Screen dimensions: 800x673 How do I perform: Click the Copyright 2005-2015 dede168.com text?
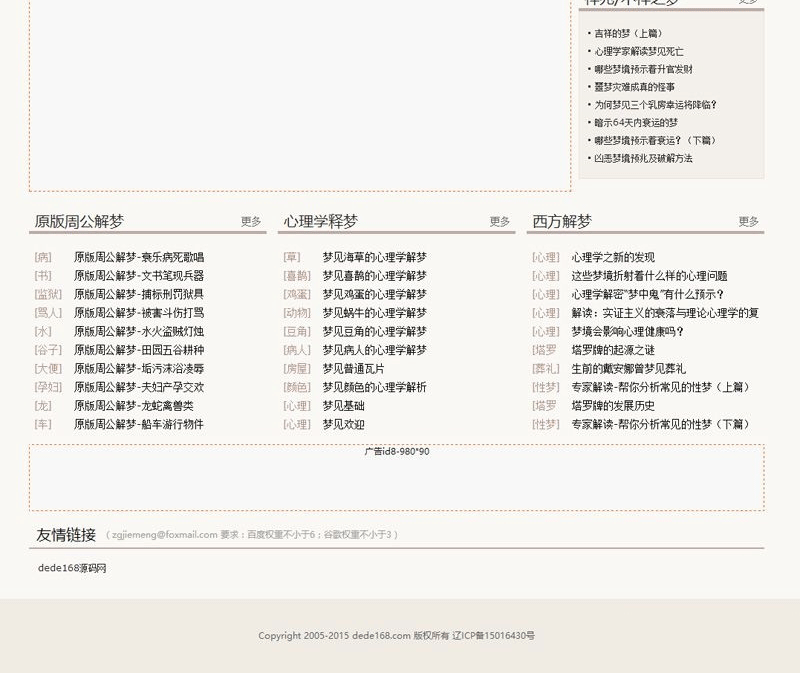point(334,636)
